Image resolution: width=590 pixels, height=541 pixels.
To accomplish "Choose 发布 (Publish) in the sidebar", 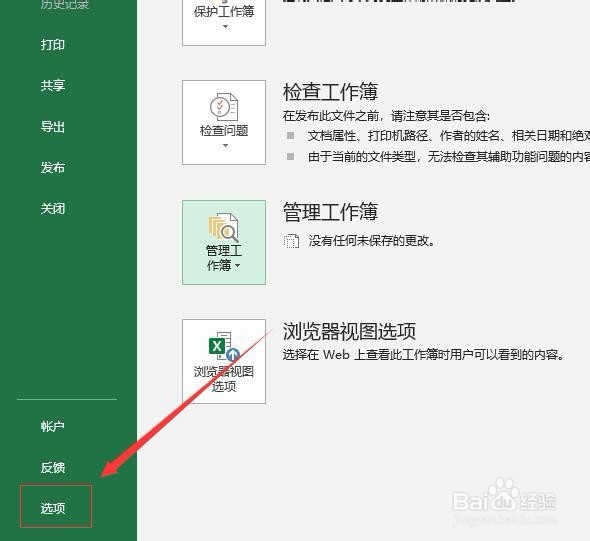I will coord(53,167).
